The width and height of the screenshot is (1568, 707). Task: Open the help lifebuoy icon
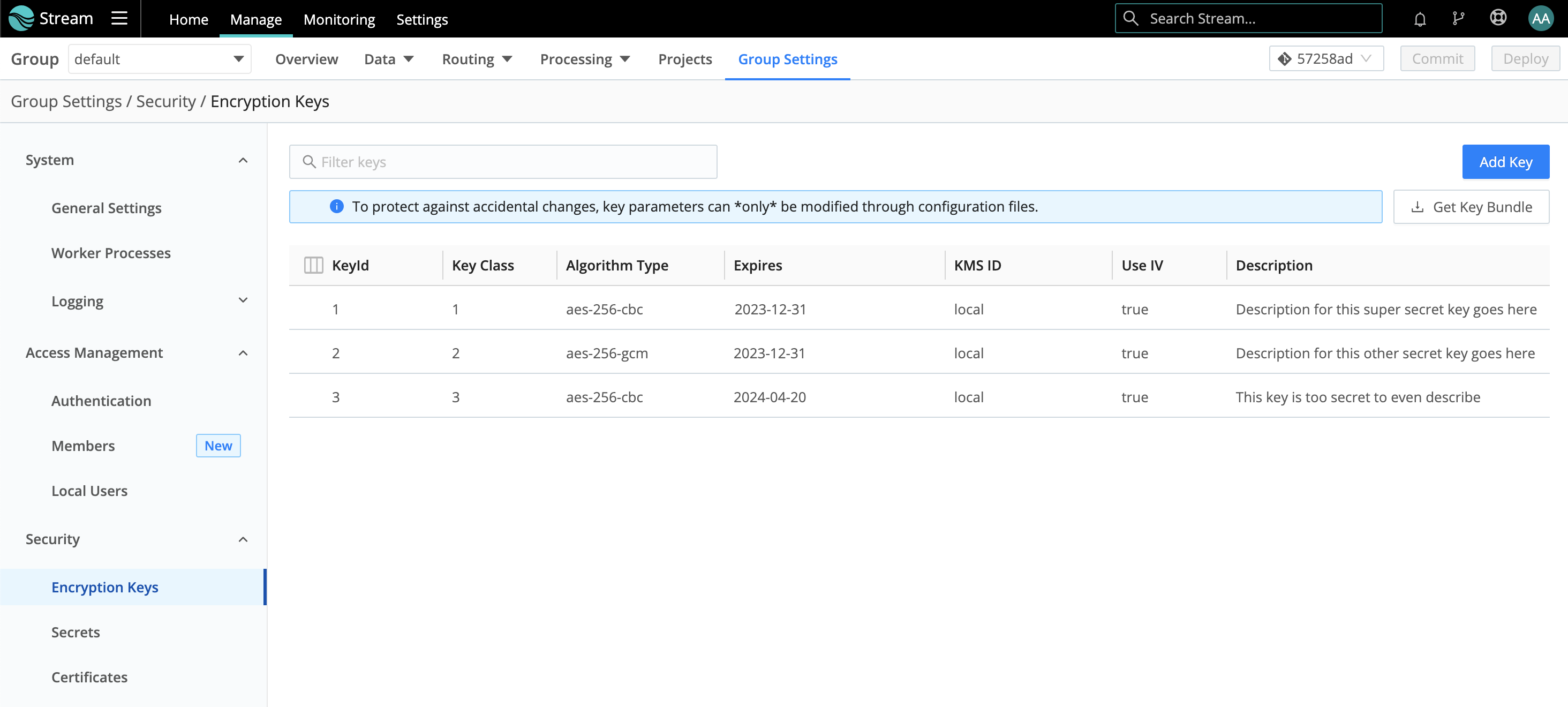1498,18
